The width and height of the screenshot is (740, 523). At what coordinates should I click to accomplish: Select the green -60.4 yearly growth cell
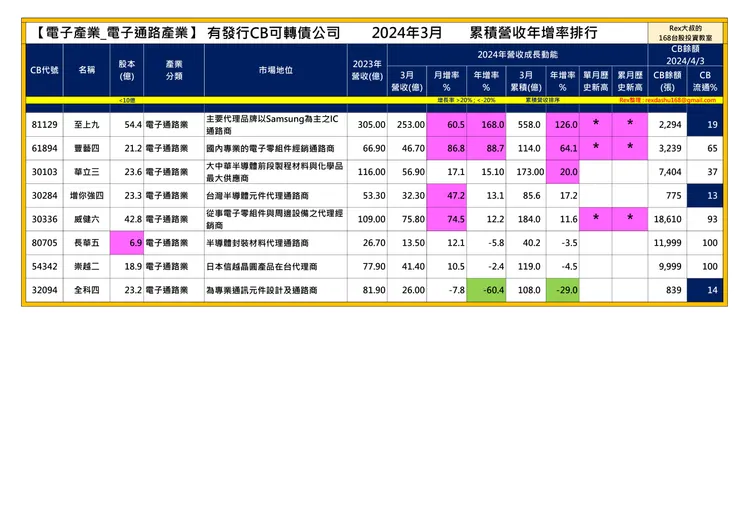[486, 290]
